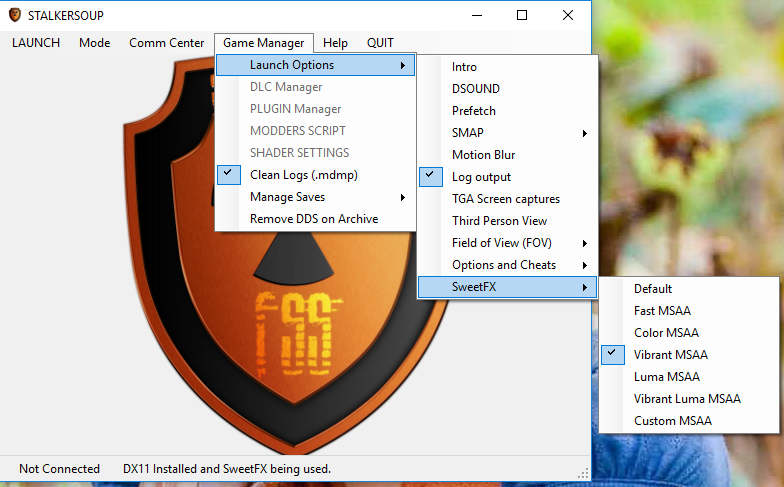The image size is (784, 487).
Task: Click the Not Connected status text
Action: (60, 469)
